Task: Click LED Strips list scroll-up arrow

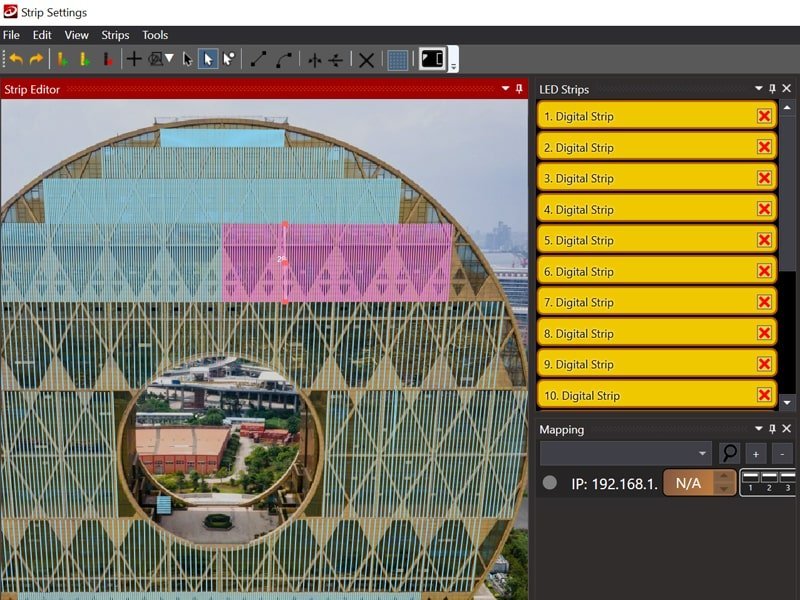Action: point(787,108)
